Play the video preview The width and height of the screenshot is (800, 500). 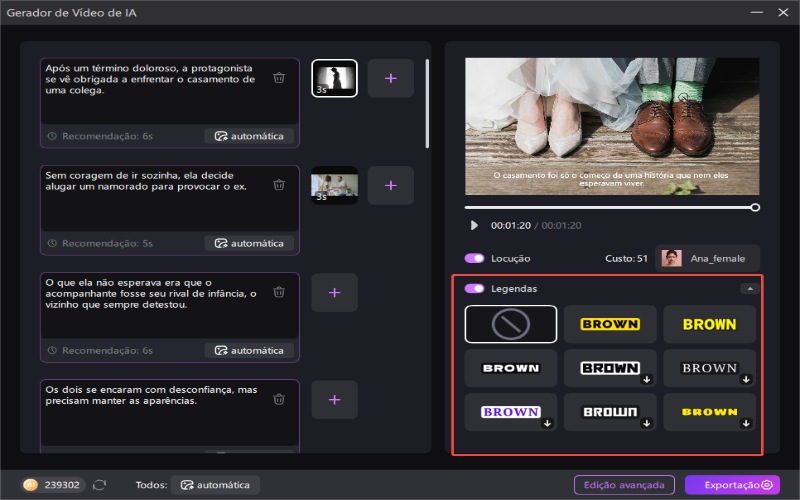click(474, 226)
